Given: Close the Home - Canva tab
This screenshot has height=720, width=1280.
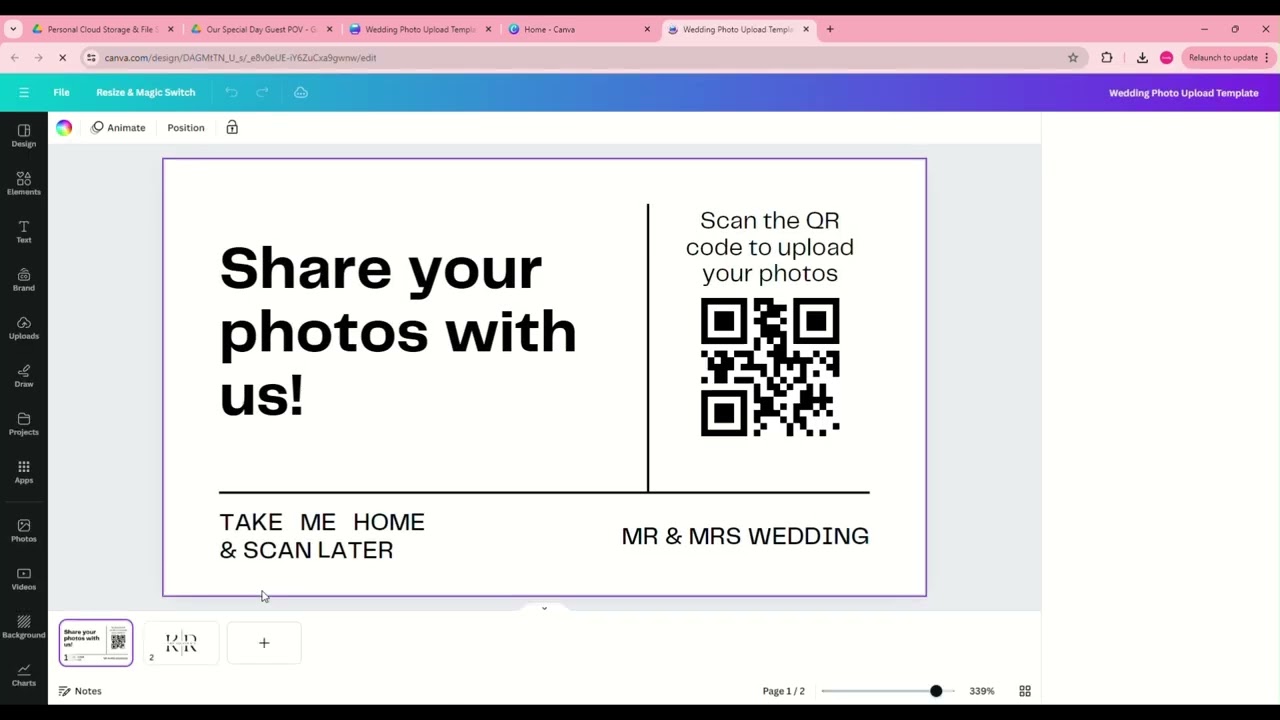Looking at the screenshot, I should point(647,29).
